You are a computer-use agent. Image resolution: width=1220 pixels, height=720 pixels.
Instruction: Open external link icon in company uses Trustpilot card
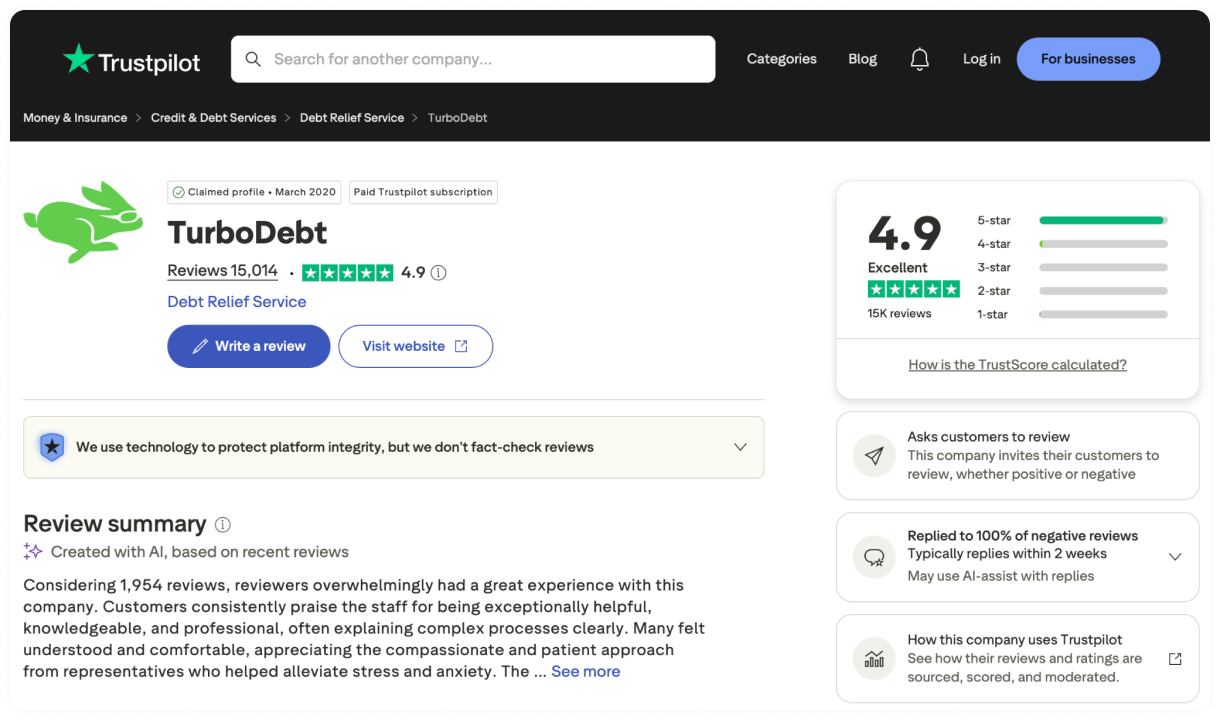tap(1175, 658)
